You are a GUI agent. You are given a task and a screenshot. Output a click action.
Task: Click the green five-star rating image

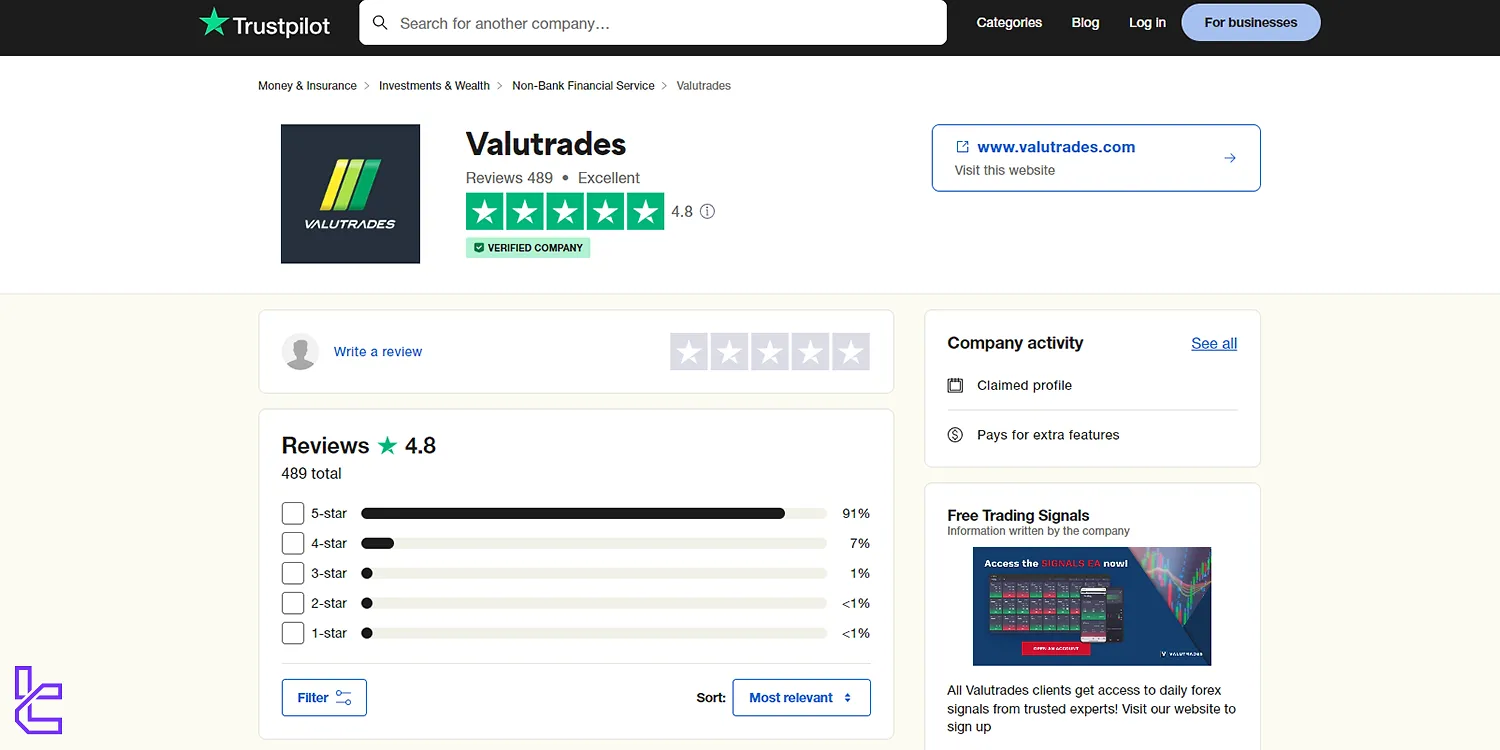tap(565, 212)
